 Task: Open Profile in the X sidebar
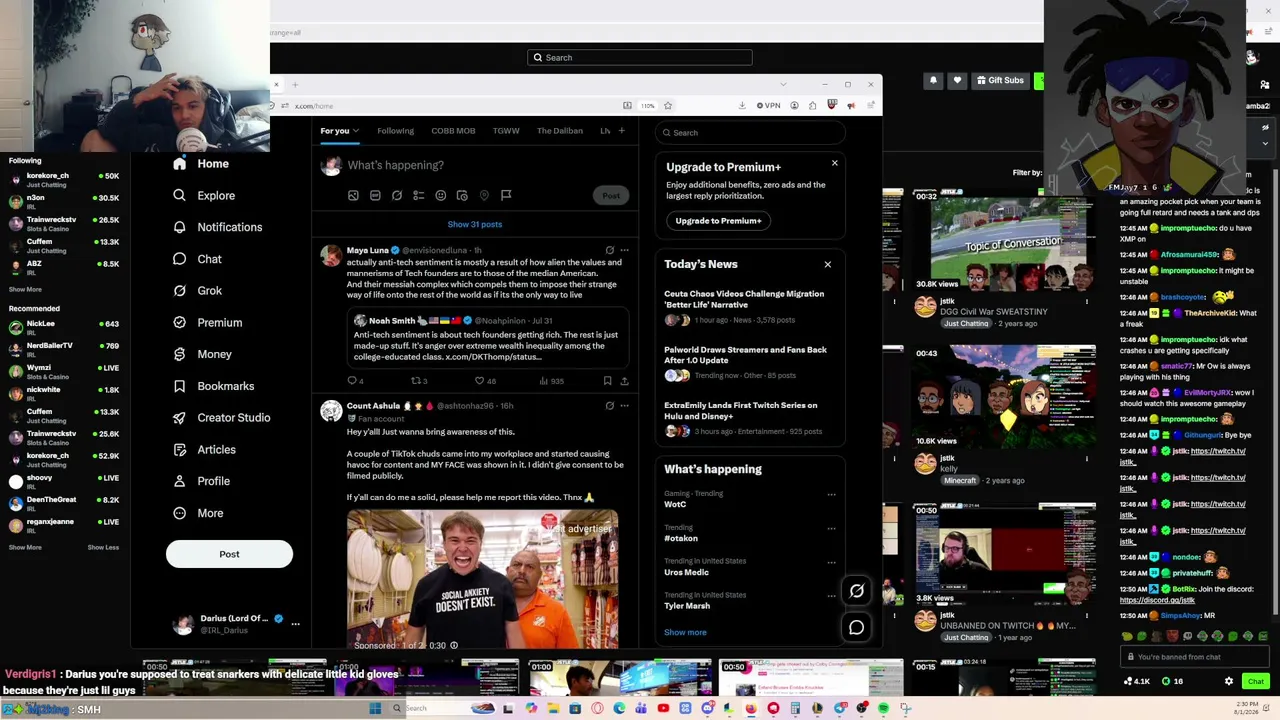pyautogui.click(x=201, y=481)
